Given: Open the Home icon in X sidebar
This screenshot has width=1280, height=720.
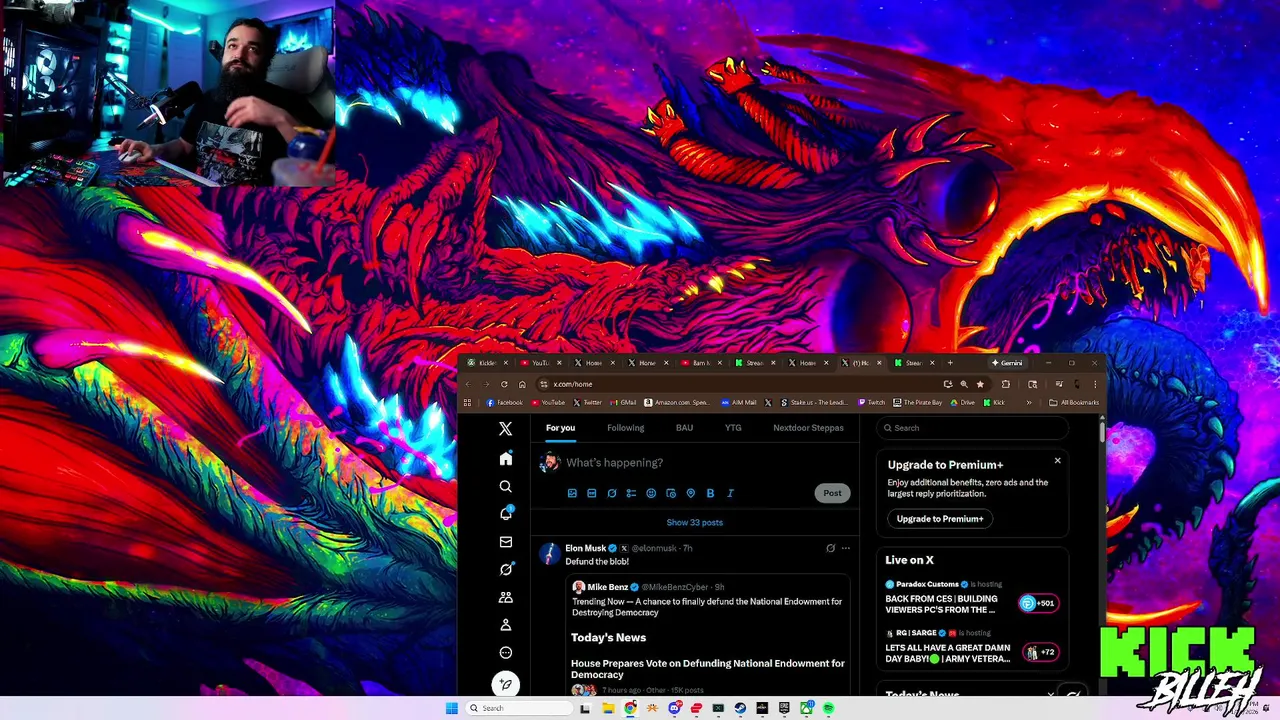Looking at the screenshot, I should coord(505,458).
